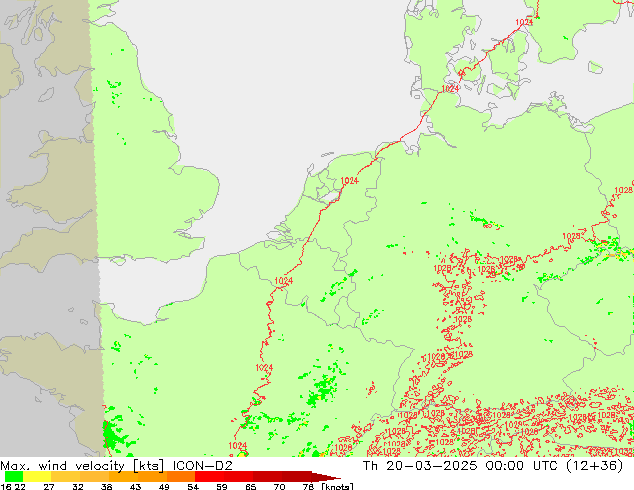This screenshot has width=634, height=490.
Task: Click the bright red 54-59 knots legend swatch
Action: pyautogui.click(x=209, y=476)
